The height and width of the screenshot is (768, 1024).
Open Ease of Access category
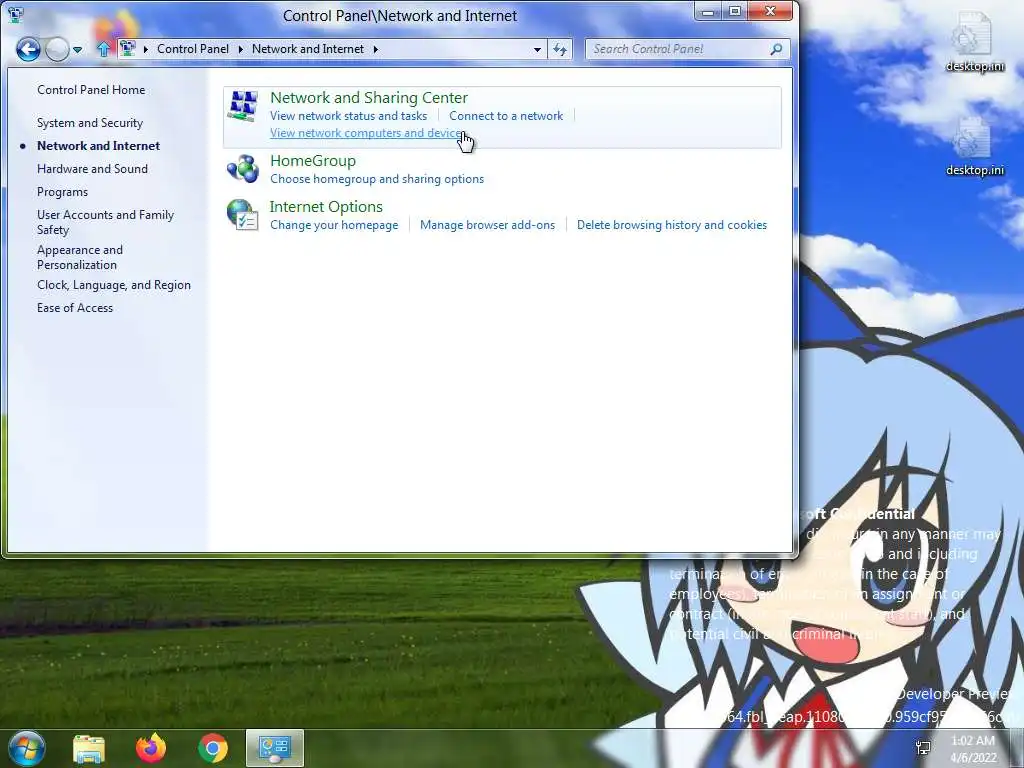(74, 308)
